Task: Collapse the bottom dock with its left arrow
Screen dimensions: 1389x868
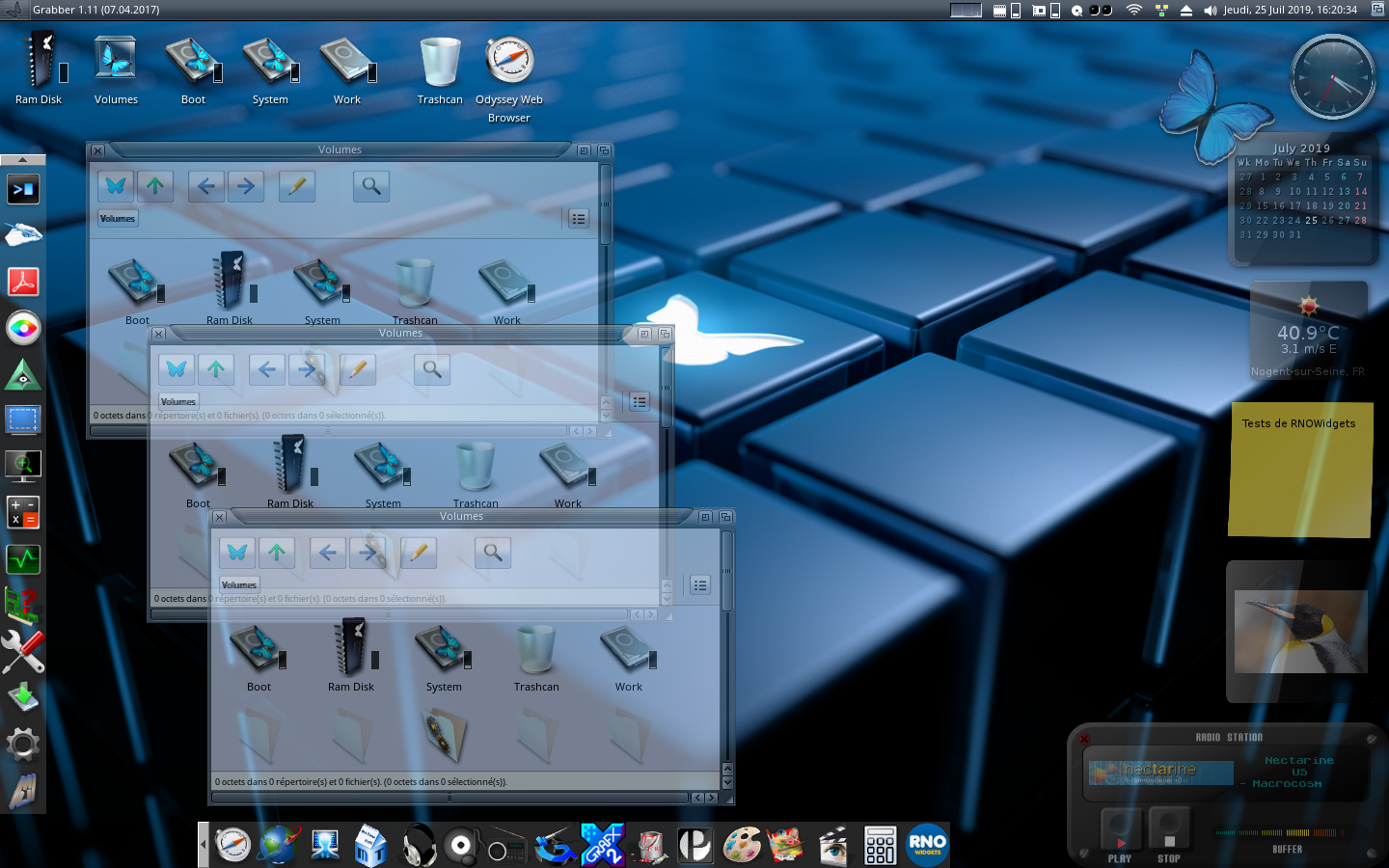Action: (204, 845)
